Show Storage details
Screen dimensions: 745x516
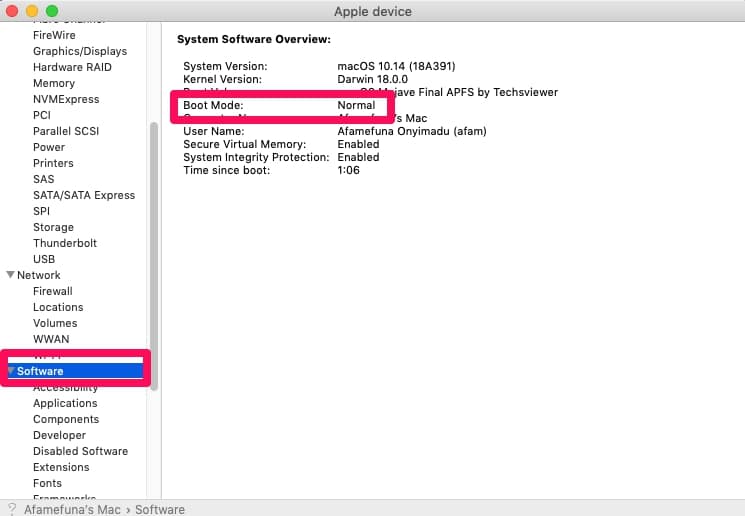click(53, 227)
